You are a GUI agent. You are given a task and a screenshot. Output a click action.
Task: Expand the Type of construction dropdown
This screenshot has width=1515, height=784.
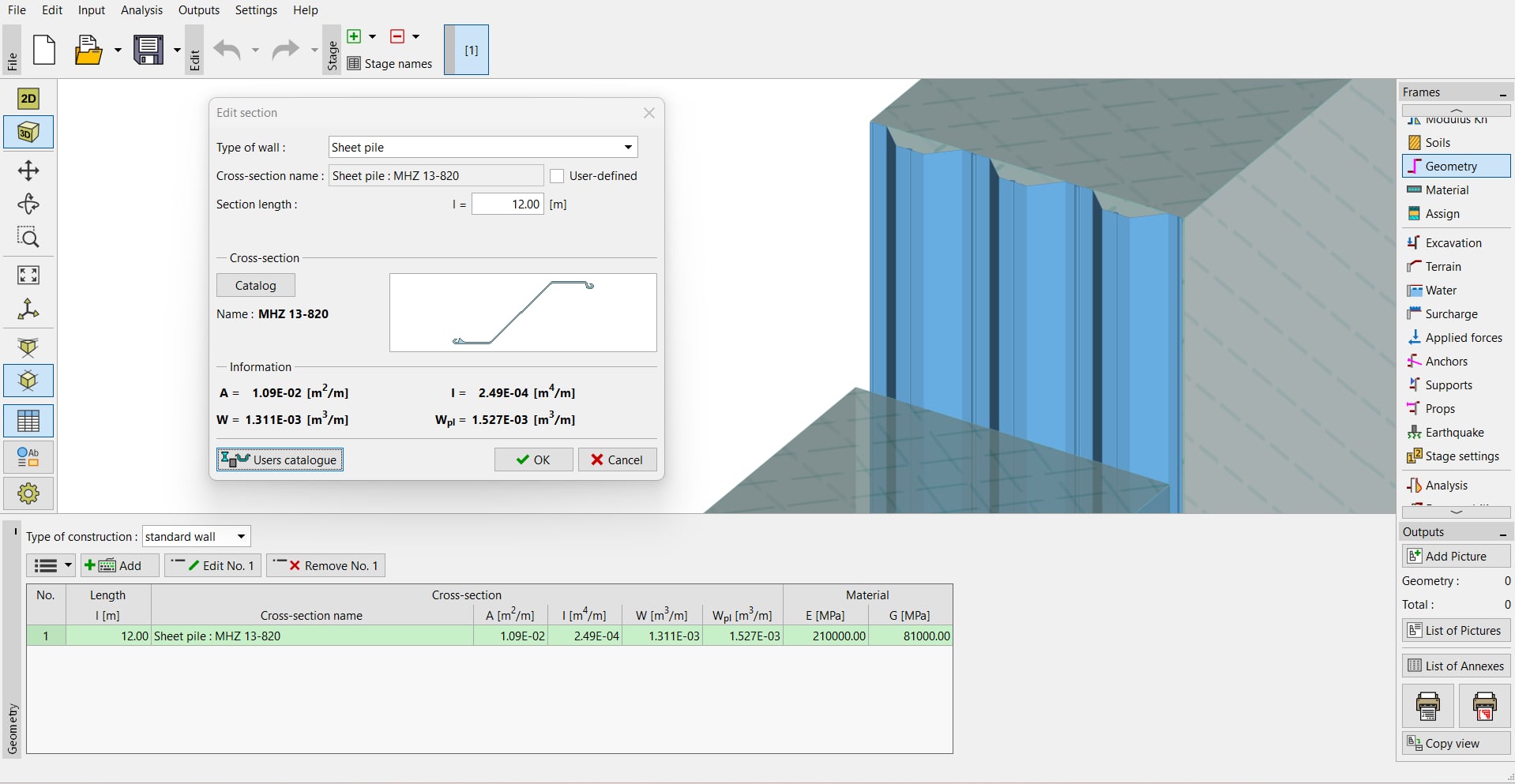(x=196, y=537)
